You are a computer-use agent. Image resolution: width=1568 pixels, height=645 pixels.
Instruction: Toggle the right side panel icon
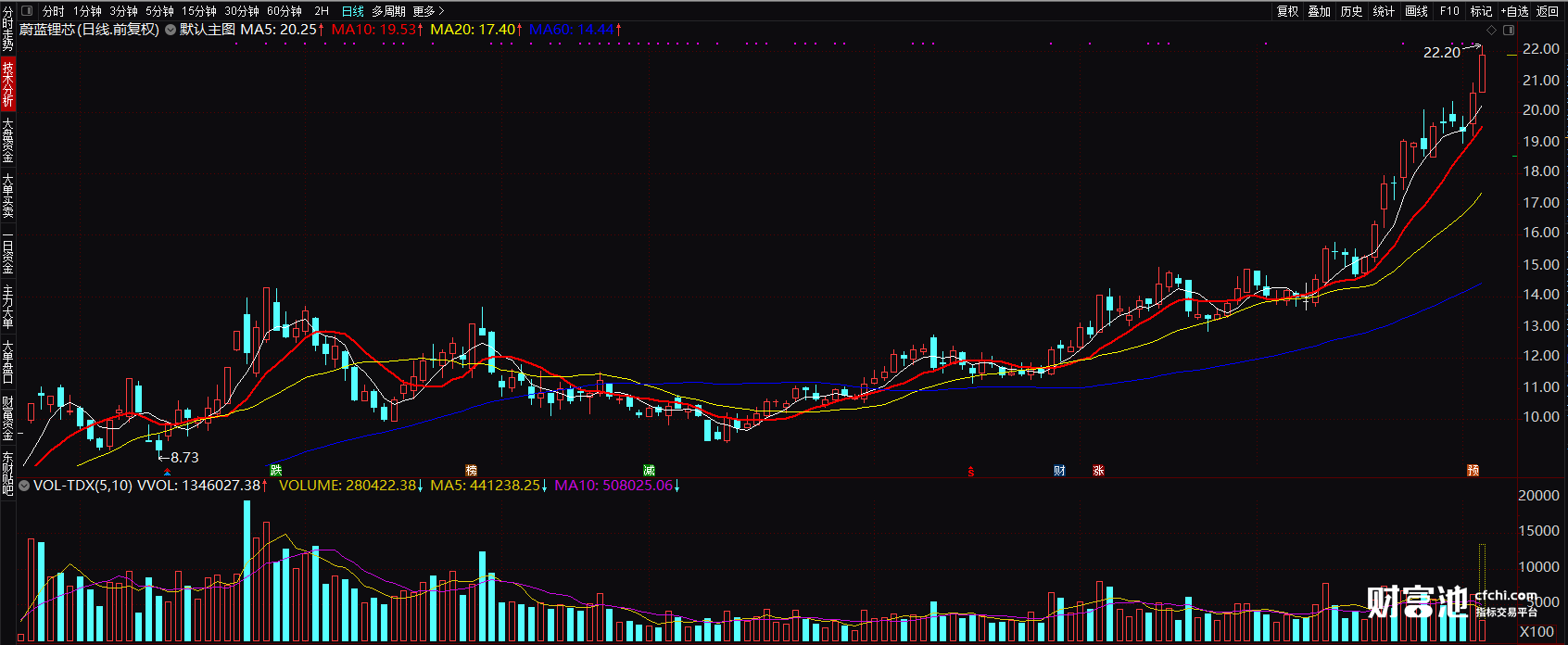tap(1509, 30)
